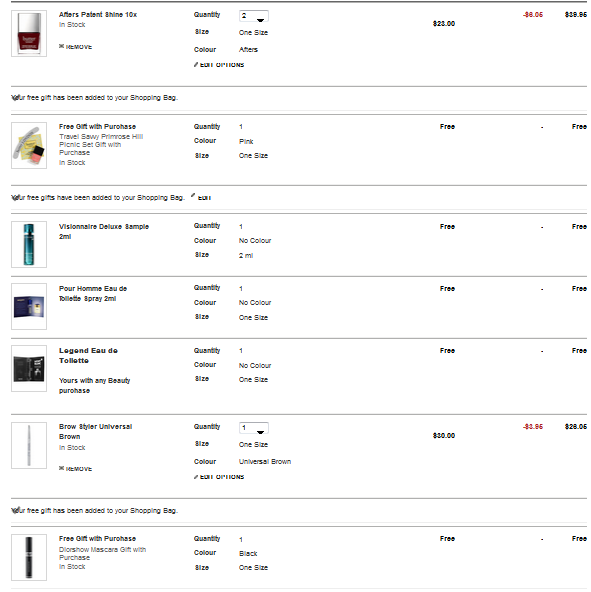Click the Visionnaire Deluxe Sample thumbnail
The height and width of the screenshot is (592, 591).
coord(29,245)
